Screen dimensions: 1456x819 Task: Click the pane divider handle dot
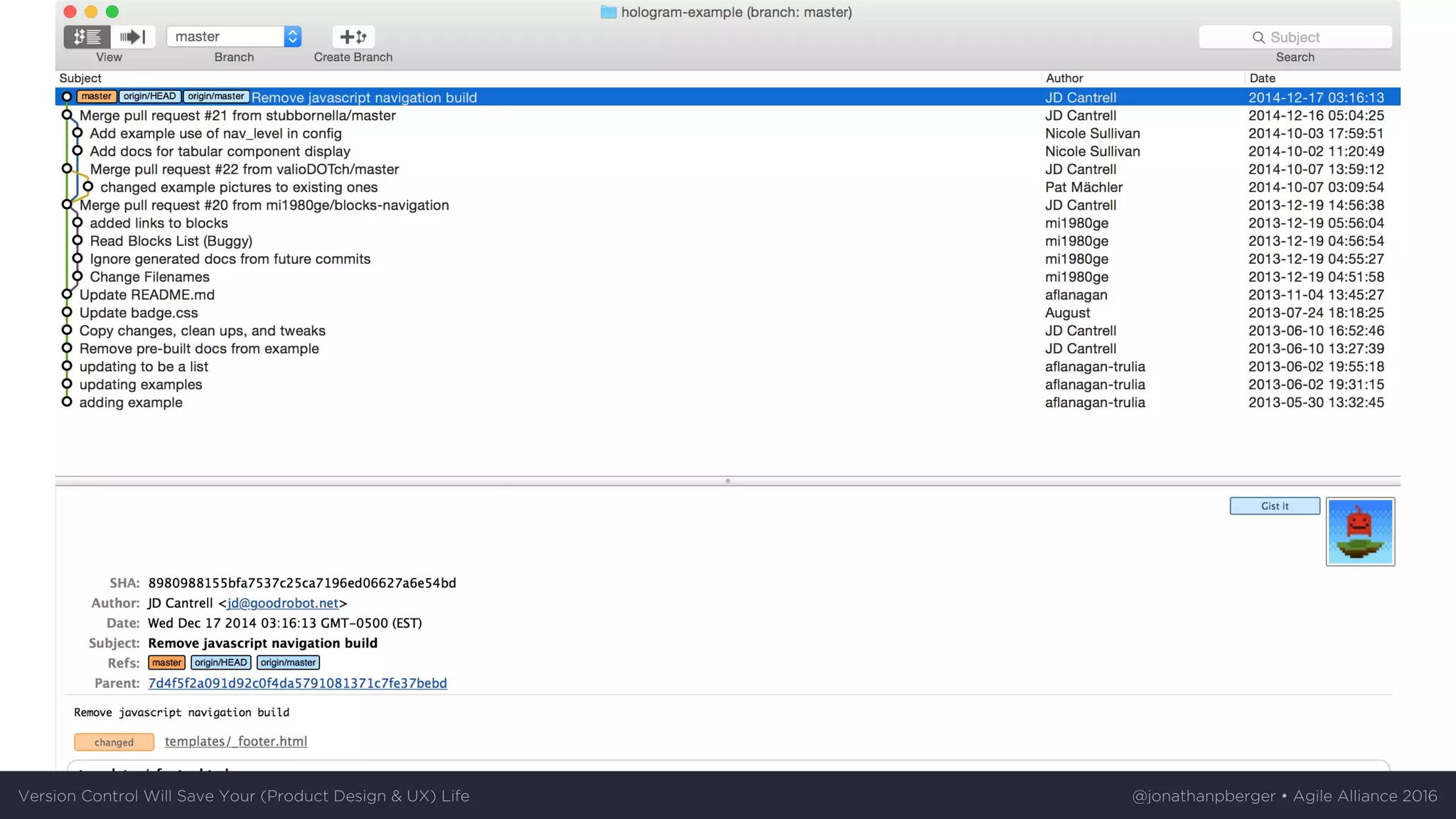coord(727,481)
